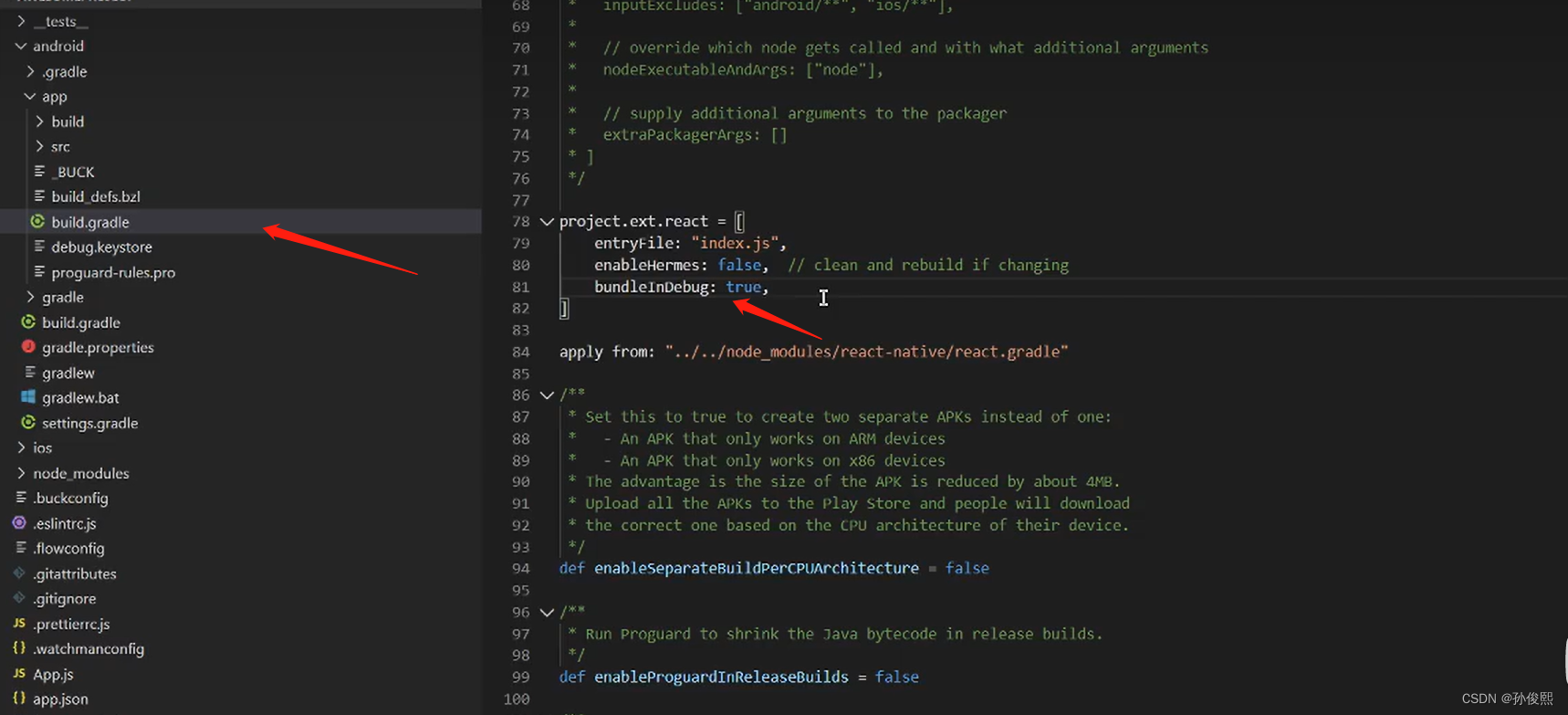Viewport: 1568px width, 715px height.
Task: Open settings.gradle file
Action: point(89,423)
